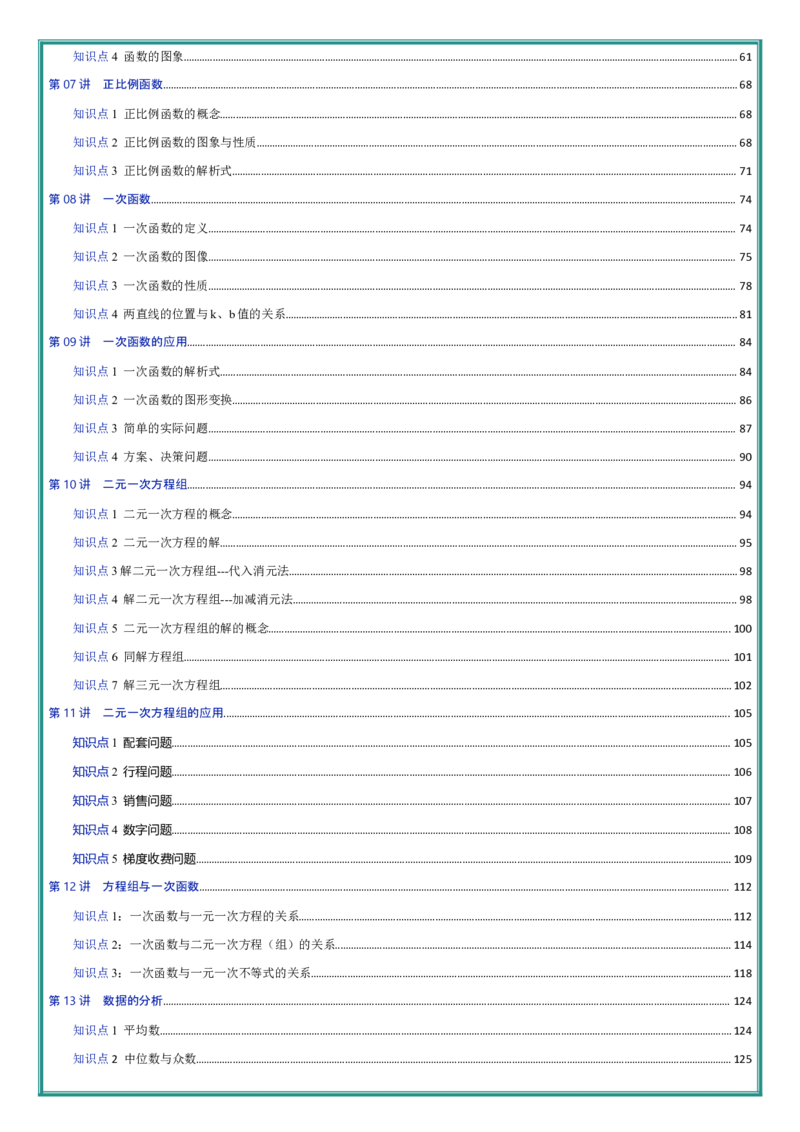Click the 代入消元法 entry
Image resolution: width=800 pixels, height=1132 pixels.
pos(412,571)
